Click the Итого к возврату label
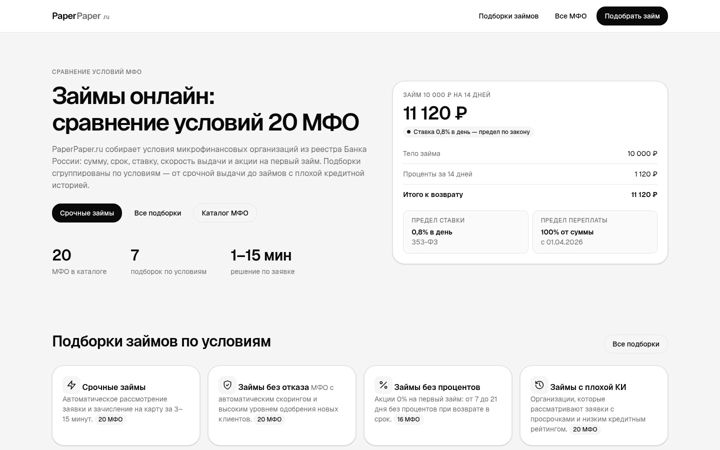The image size is (720, 450). pos(433,194)
